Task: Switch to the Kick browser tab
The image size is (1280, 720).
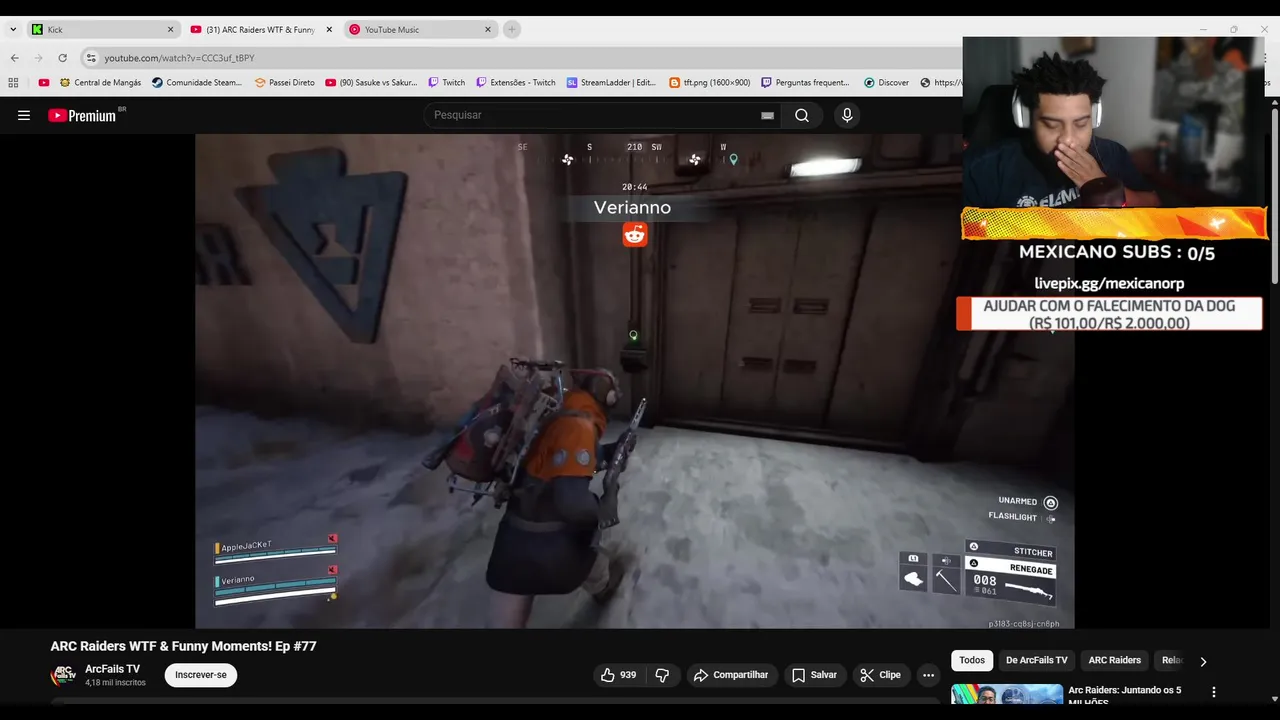Action: pyautogui.click(x=100, y=30)
